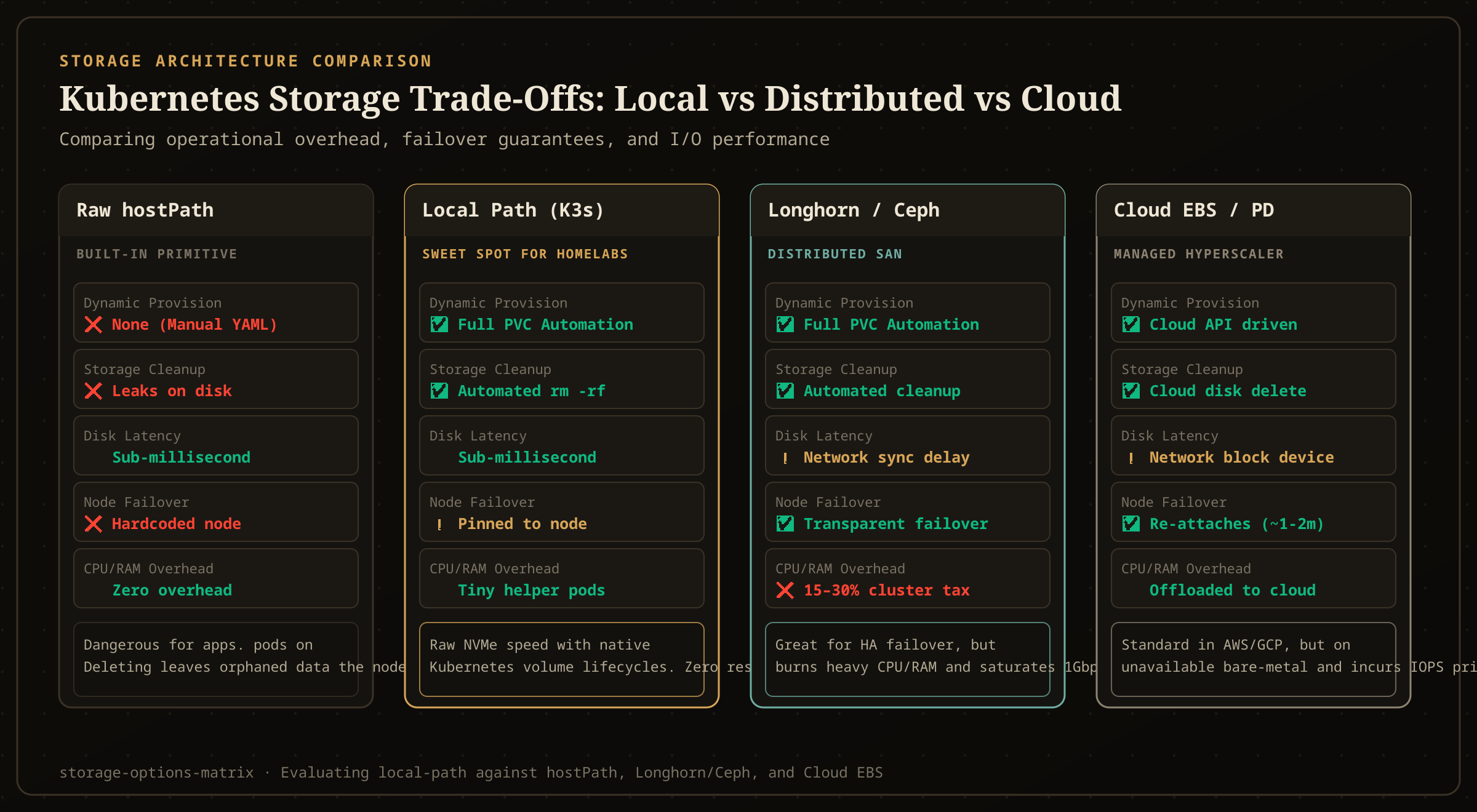Click the Comparing operational overhead subtitle
Image resolution: width=1477 pixels, height=812 pixels.
pyautogui.click(x=444, y=140)
